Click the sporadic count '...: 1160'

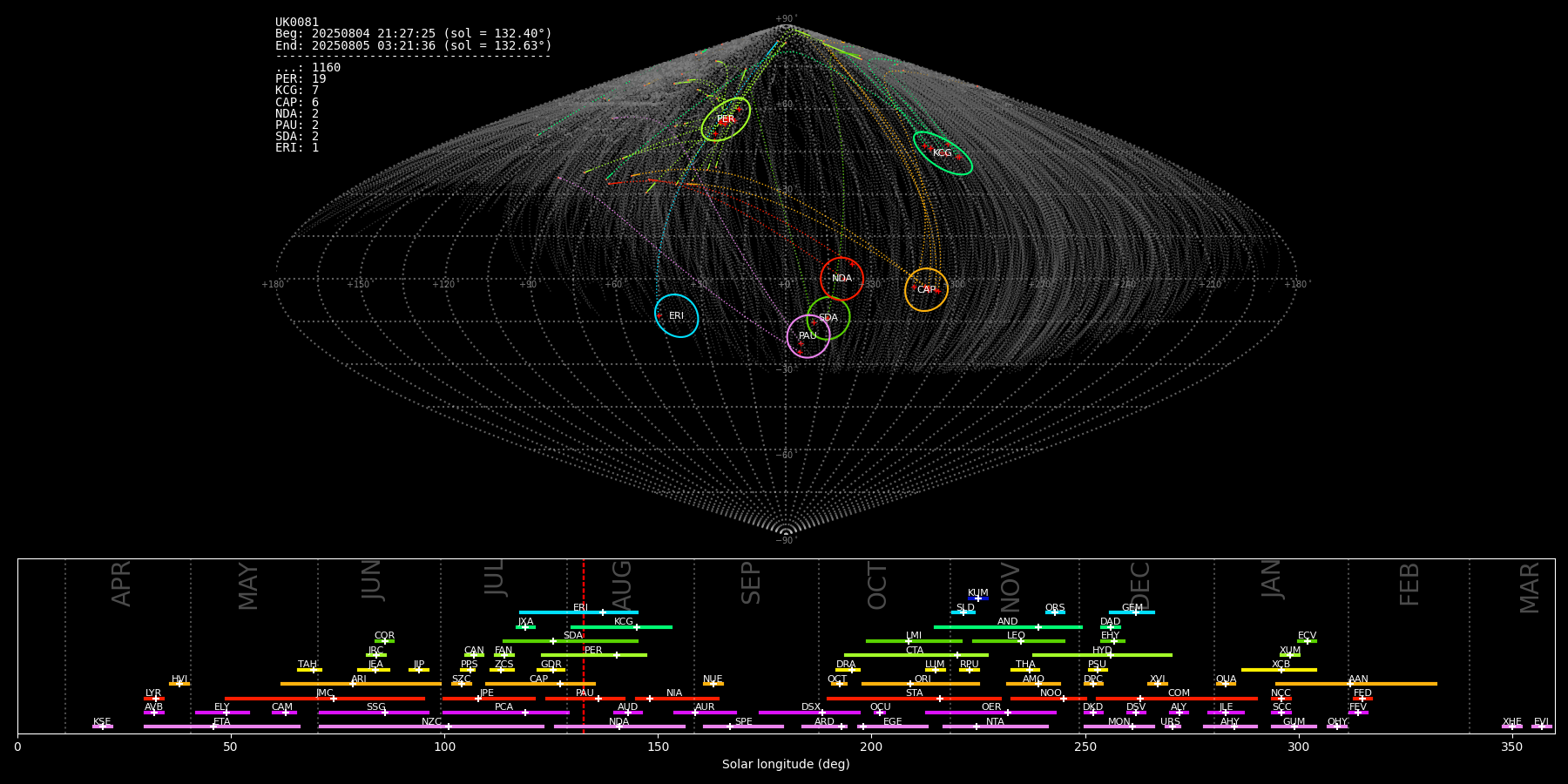tap(308, 67)
